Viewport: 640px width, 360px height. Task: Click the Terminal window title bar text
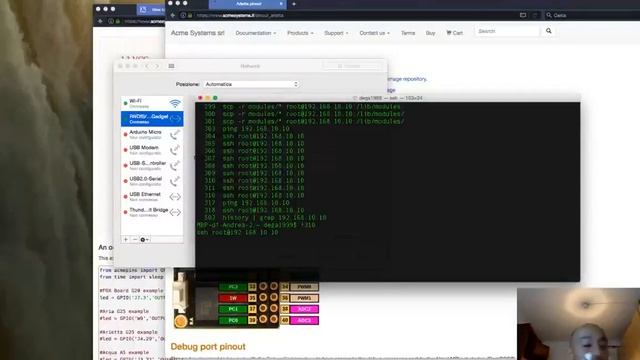click(390, 98)
